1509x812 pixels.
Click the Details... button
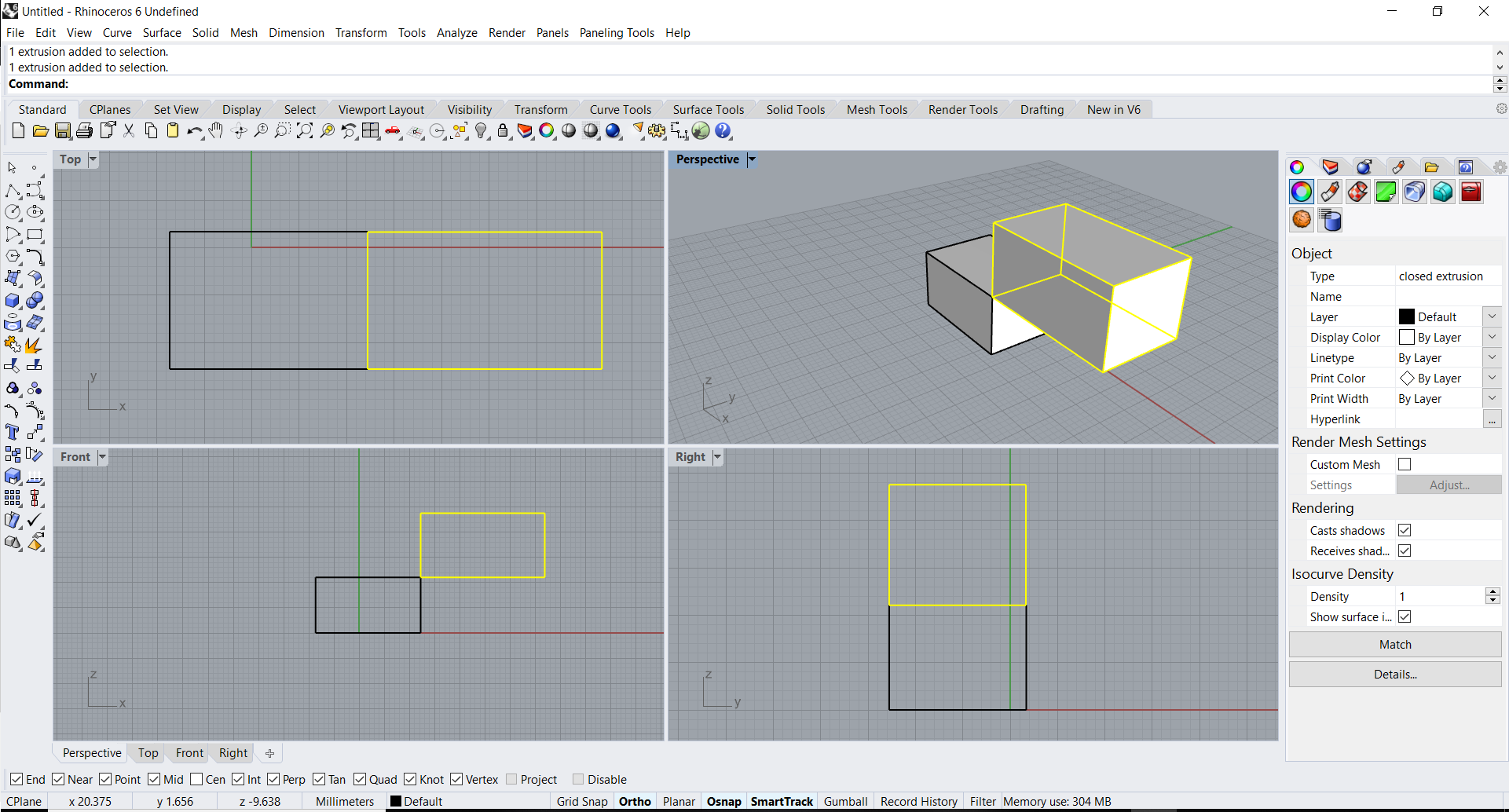pos(1394,675)
